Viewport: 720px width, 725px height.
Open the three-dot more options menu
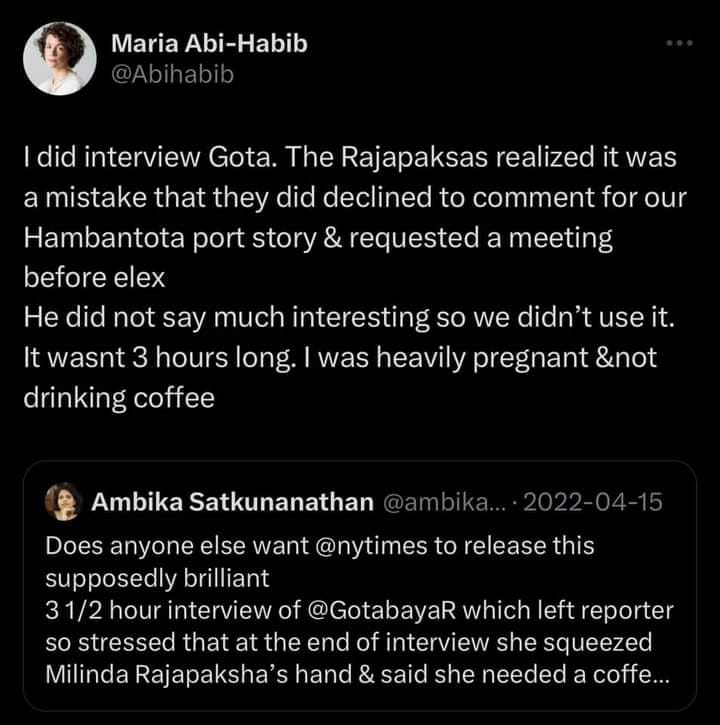(680, 43)
